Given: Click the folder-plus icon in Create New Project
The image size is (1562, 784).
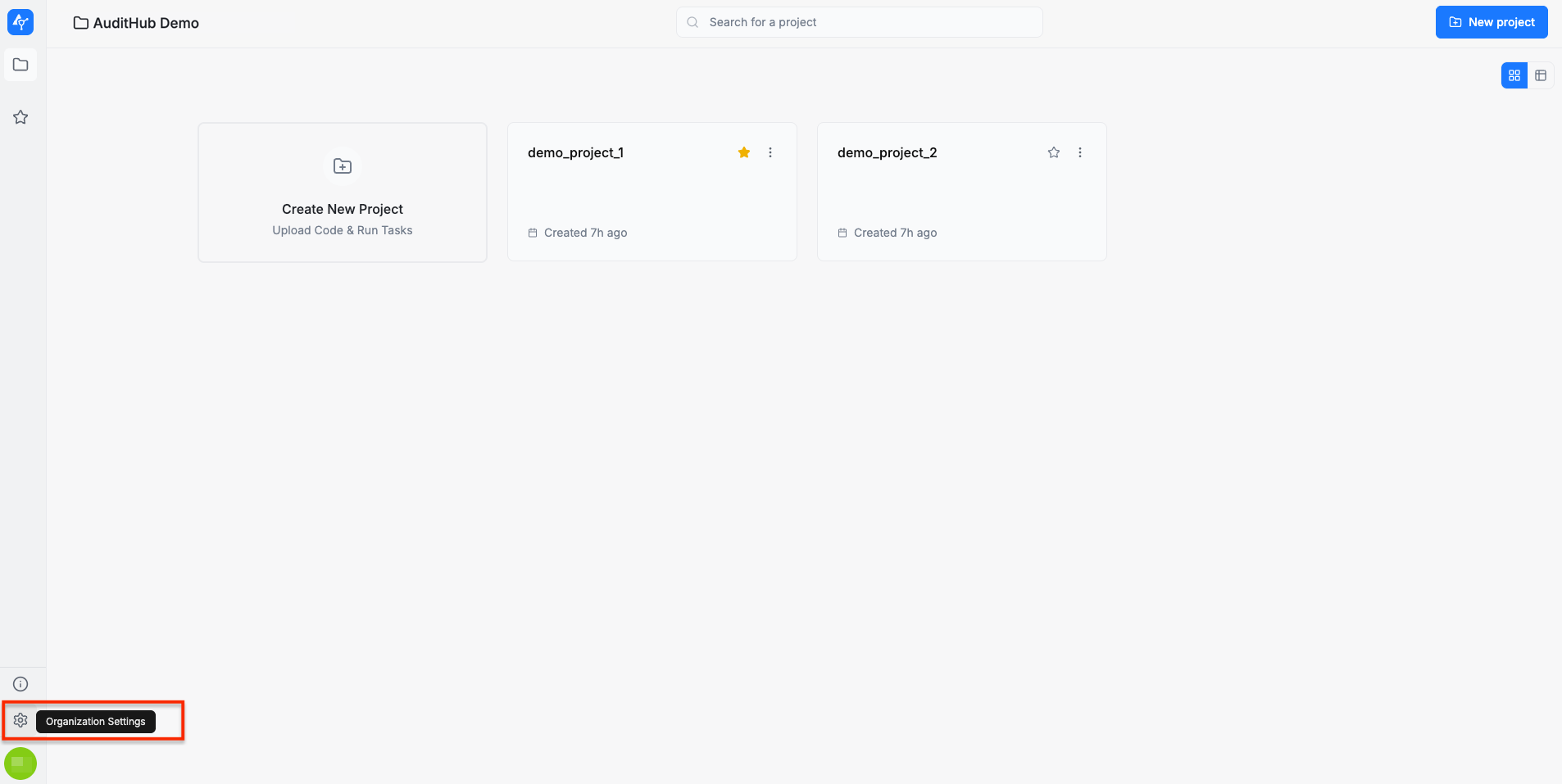Looking at the screenshot, I should click(343, 166).
